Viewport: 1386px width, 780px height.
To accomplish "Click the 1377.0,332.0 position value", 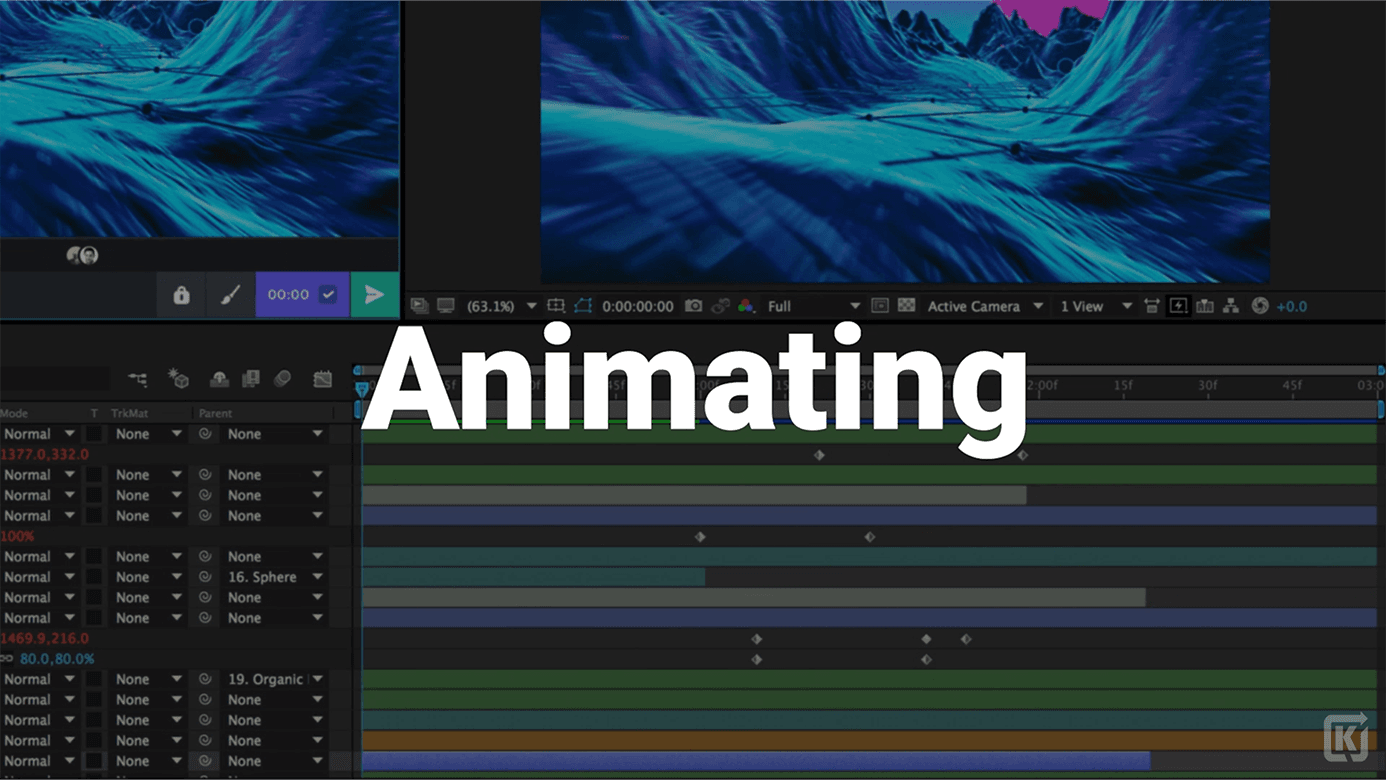I will [44, 454].
